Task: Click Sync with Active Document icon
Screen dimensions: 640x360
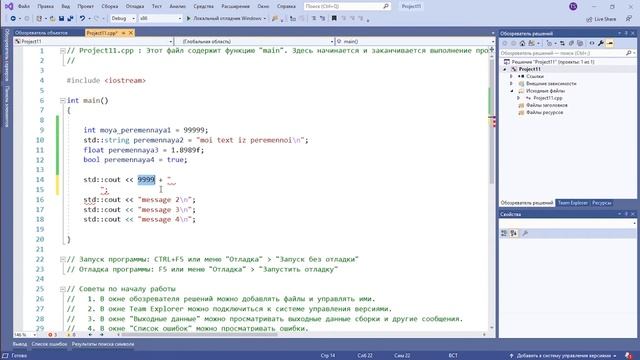Action: click(x=562, y=43)
